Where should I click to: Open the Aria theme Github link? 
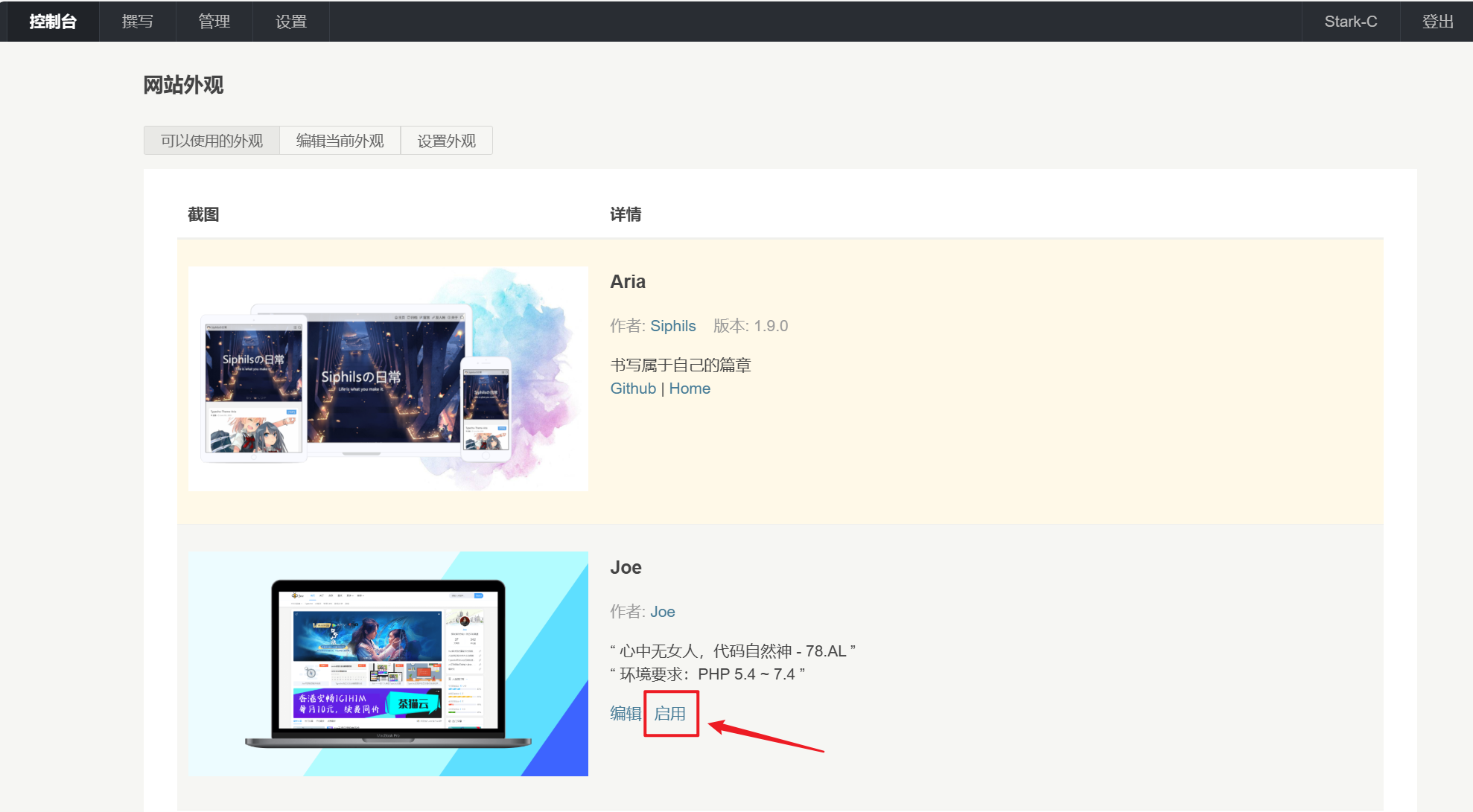(x=633, y=389)
